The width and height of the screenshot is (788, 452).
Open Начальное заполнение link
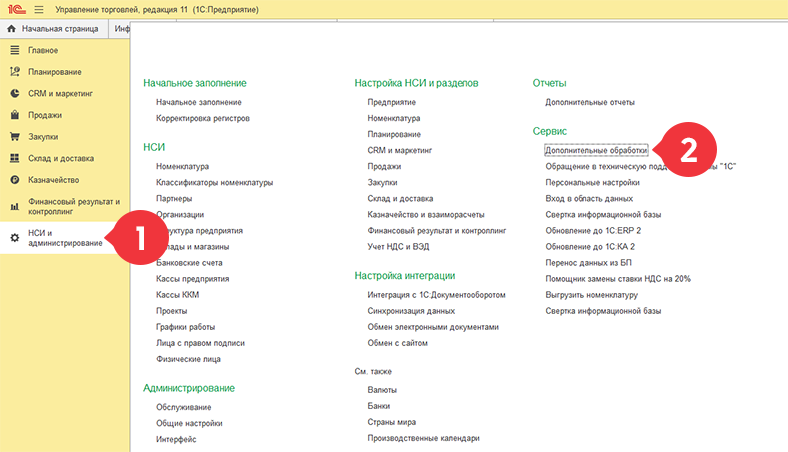(199, 102)
